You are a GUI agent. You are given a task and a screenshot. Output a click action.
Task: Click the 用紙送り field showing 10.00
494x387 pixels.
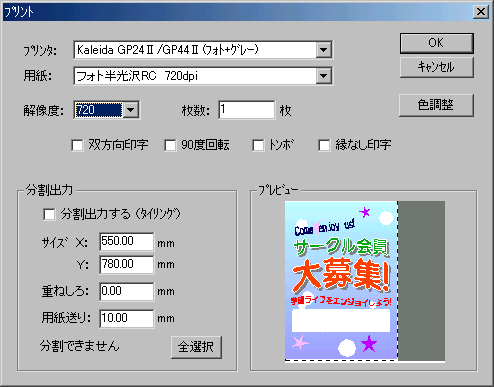[127, 318]
